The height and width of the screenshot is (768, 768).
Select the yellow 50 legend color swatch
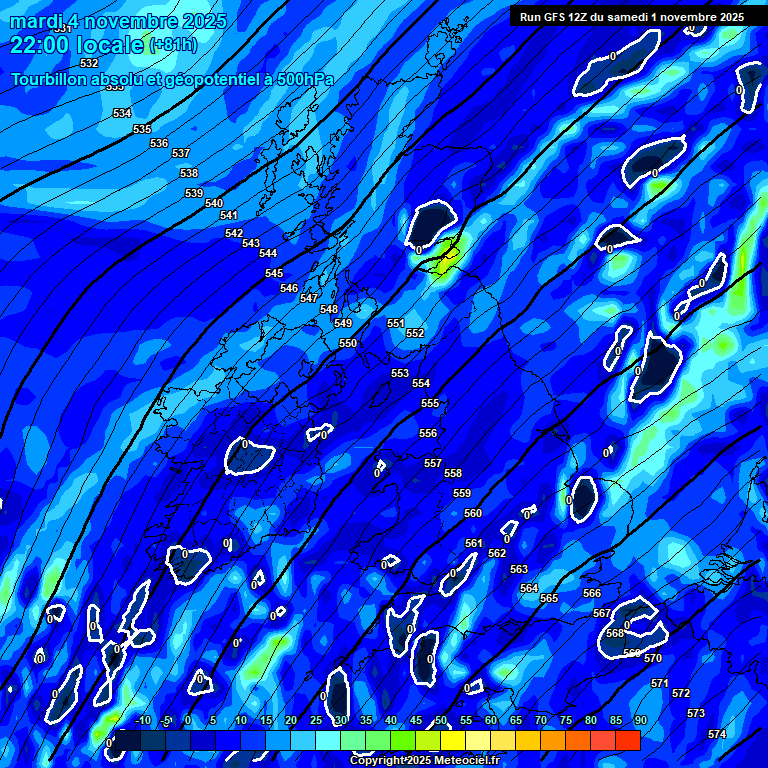coord(428,741)
